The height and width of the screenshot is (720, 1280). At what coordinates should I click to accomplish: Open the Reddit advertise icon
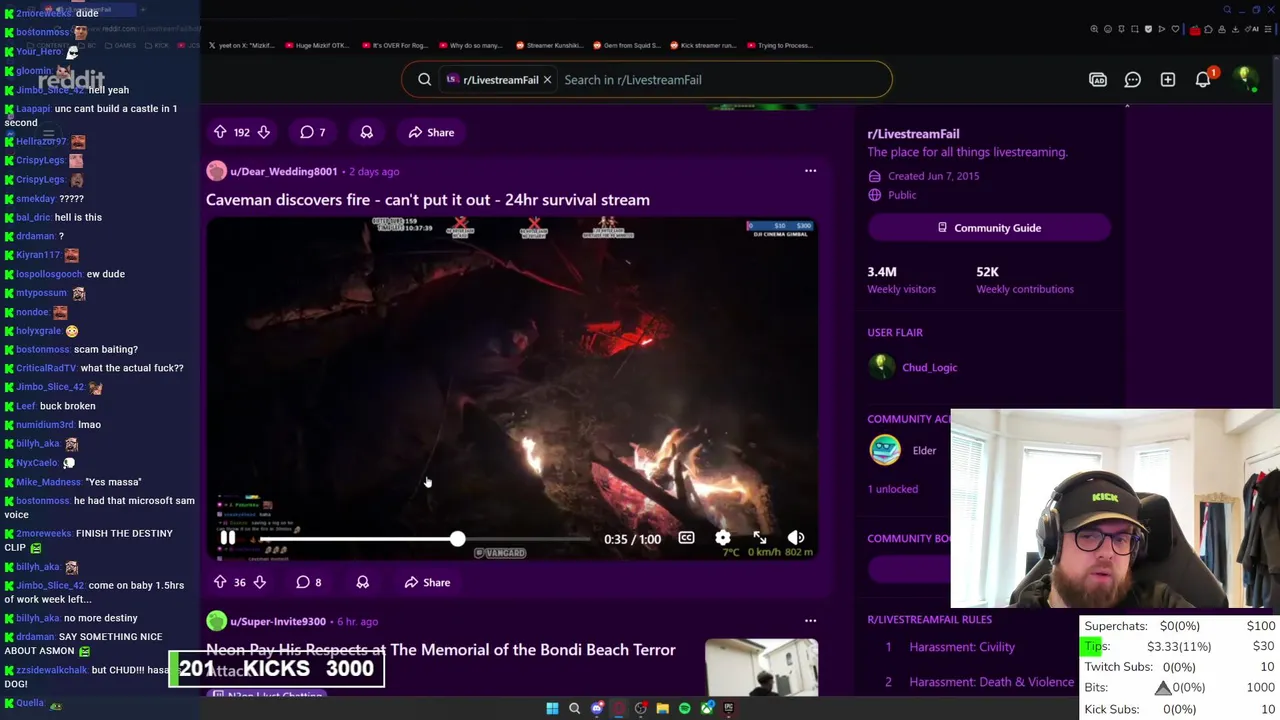1098,80
